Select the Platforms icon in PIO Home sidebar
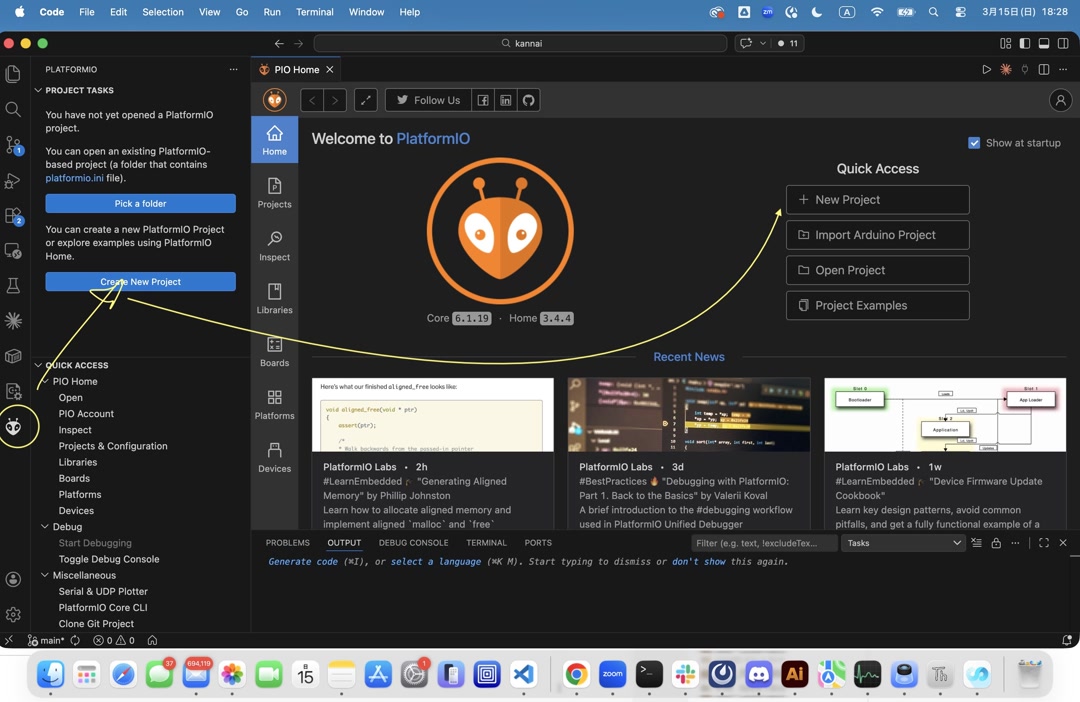This screenshot has width=1080, height=702. point(274,403)
